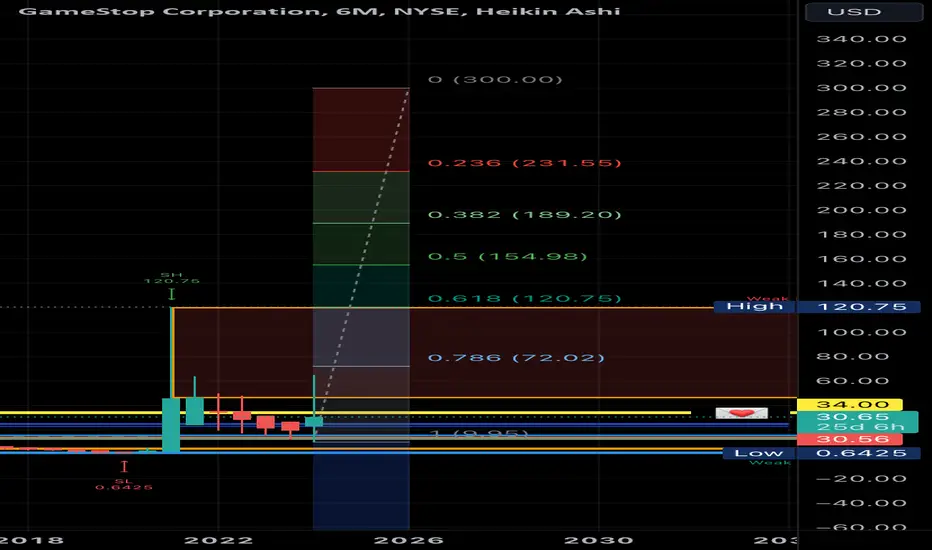This screenshot has height=550, width=932.
Task: Click the −40.00 price axis label
Action: point(861,503)
